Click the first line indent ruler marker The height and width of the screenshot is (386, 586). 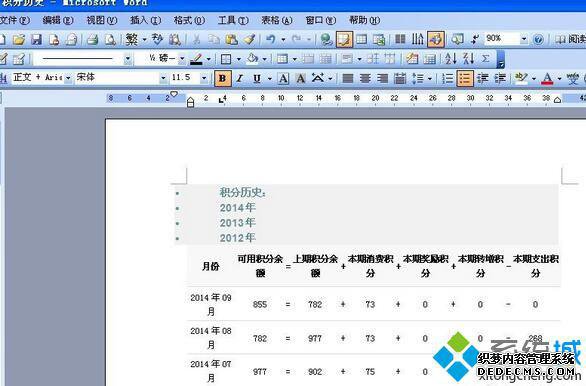(174, 94)
